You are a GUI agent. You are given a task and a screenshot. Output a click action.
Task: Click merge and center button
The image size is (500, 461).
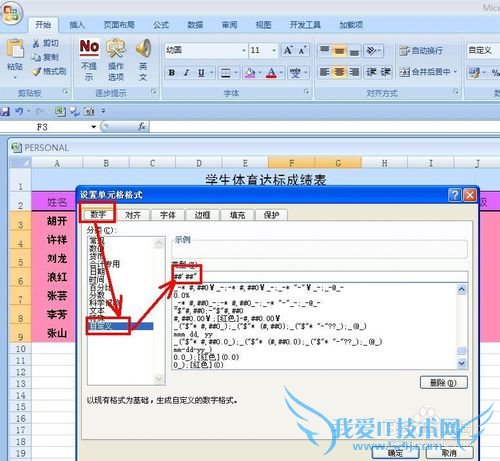click(x=425, y=72)
